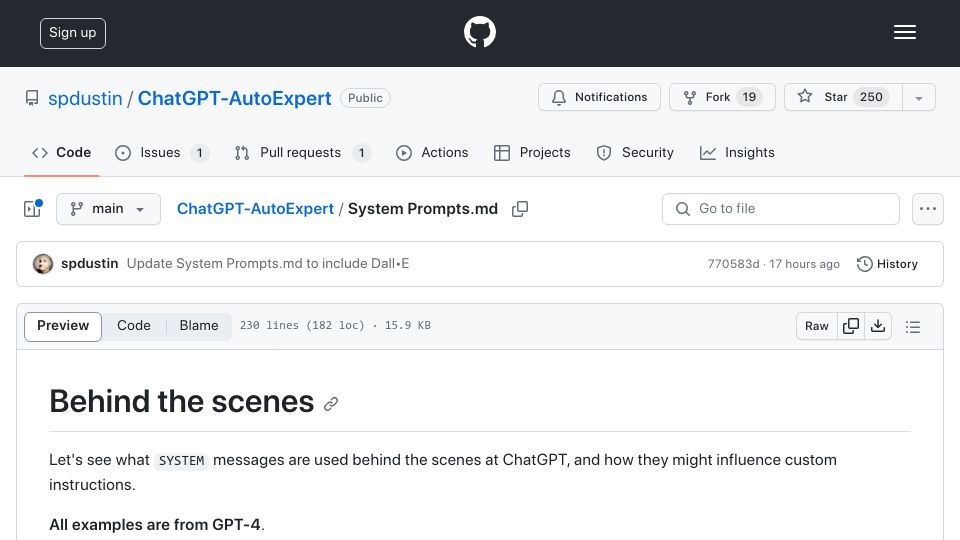Download the raw file icon

click(x=878, y=326)
